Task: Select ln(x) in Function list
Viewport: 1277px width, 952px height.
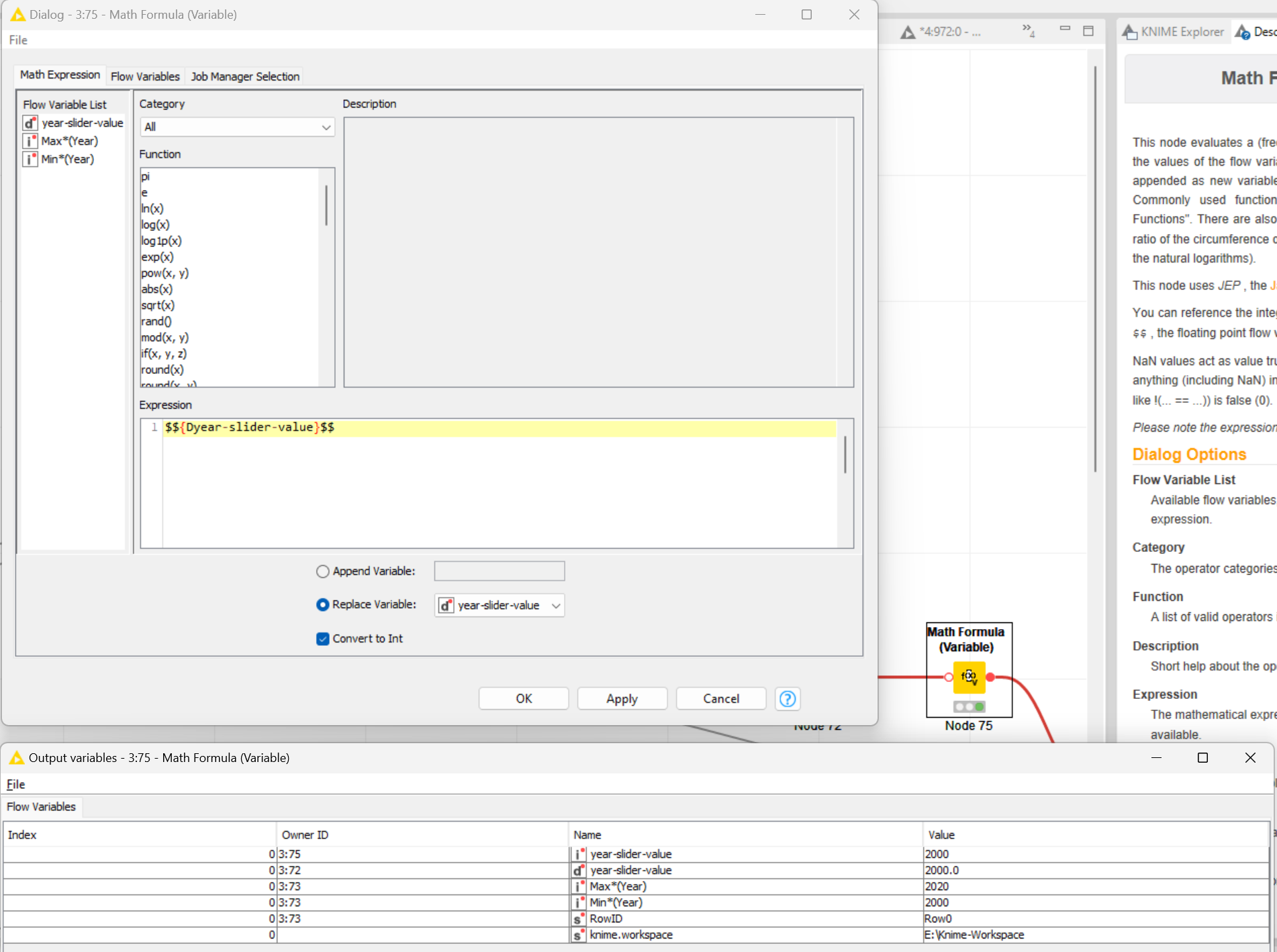Action: coord(152,209)
